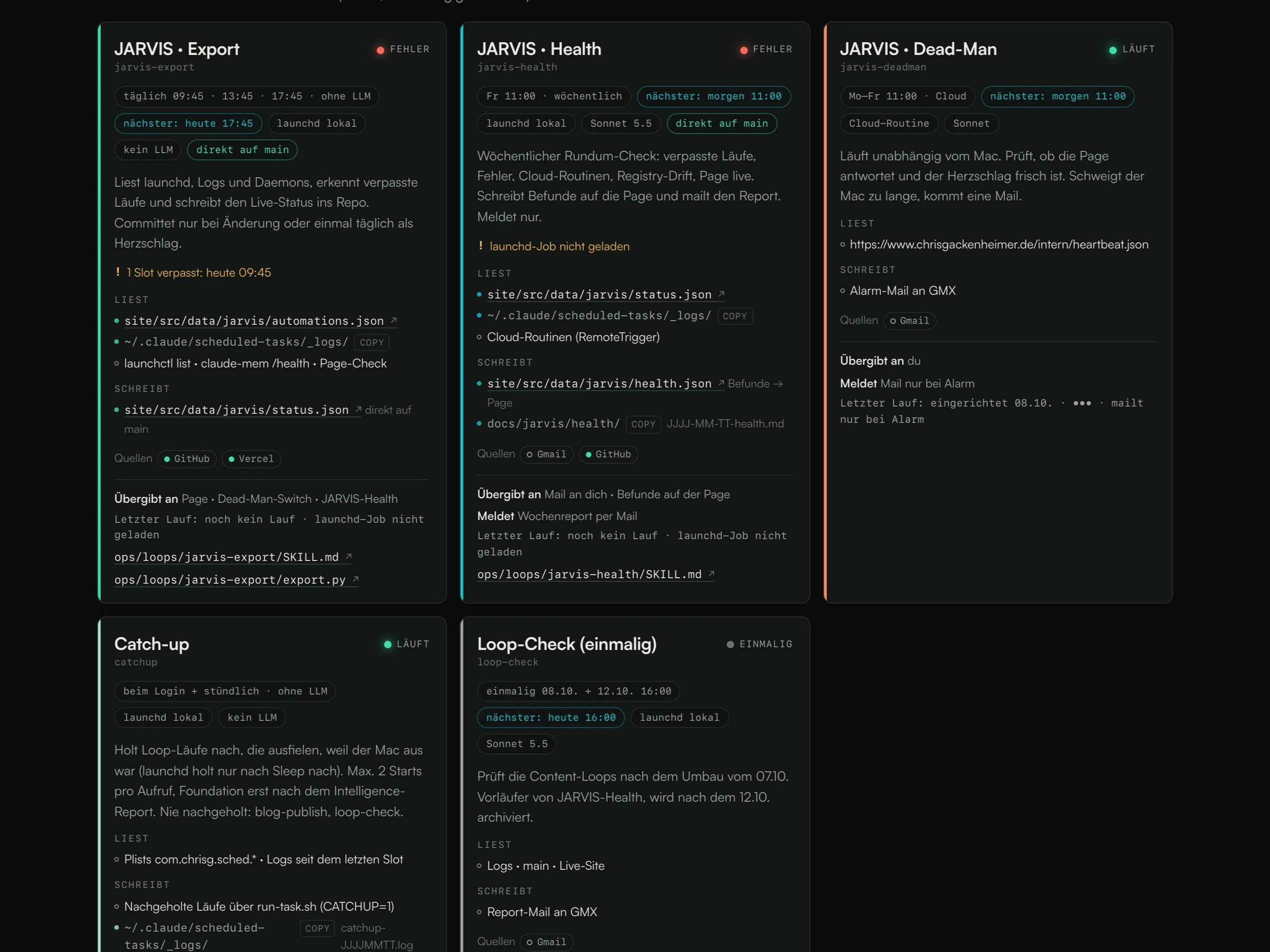Copy the _logs path in Export card
Image resolution: width=1270 pixels, height=952 pixels.
pos(372,342)
